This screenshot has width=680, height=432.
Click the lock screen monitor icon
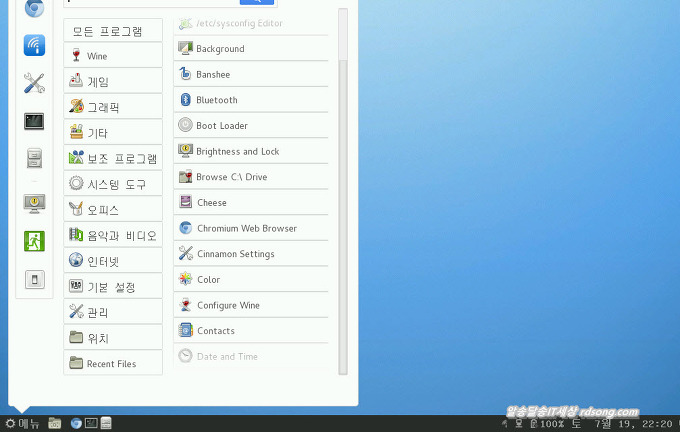tap(34, 203)
